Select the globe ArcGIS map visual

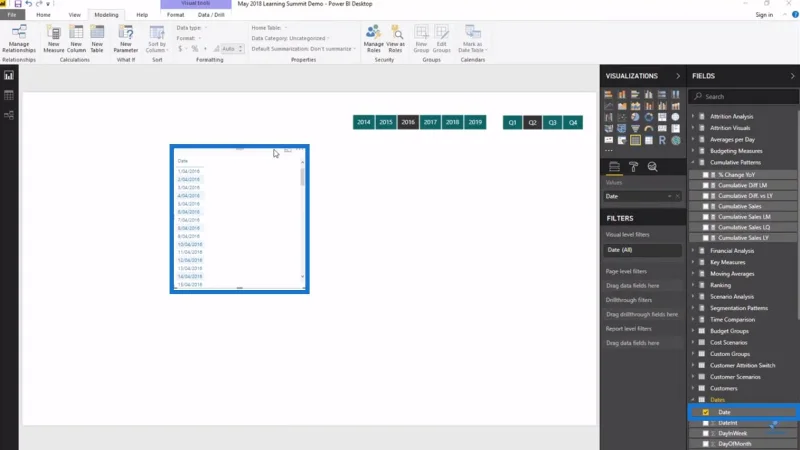point(676,140)
